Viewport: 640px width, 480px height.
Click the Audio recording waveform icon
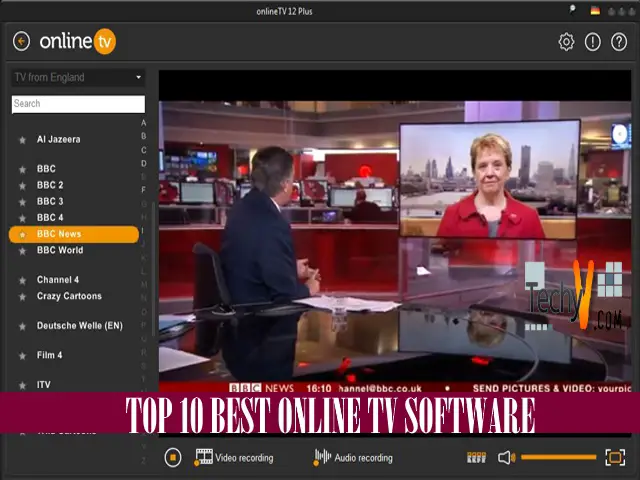322,457
